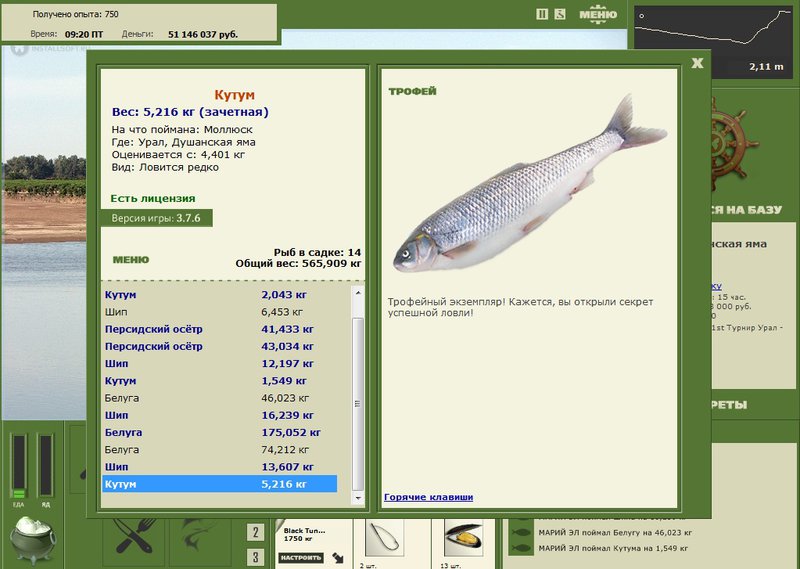Click the pause icon in top bar

[542, 14]
